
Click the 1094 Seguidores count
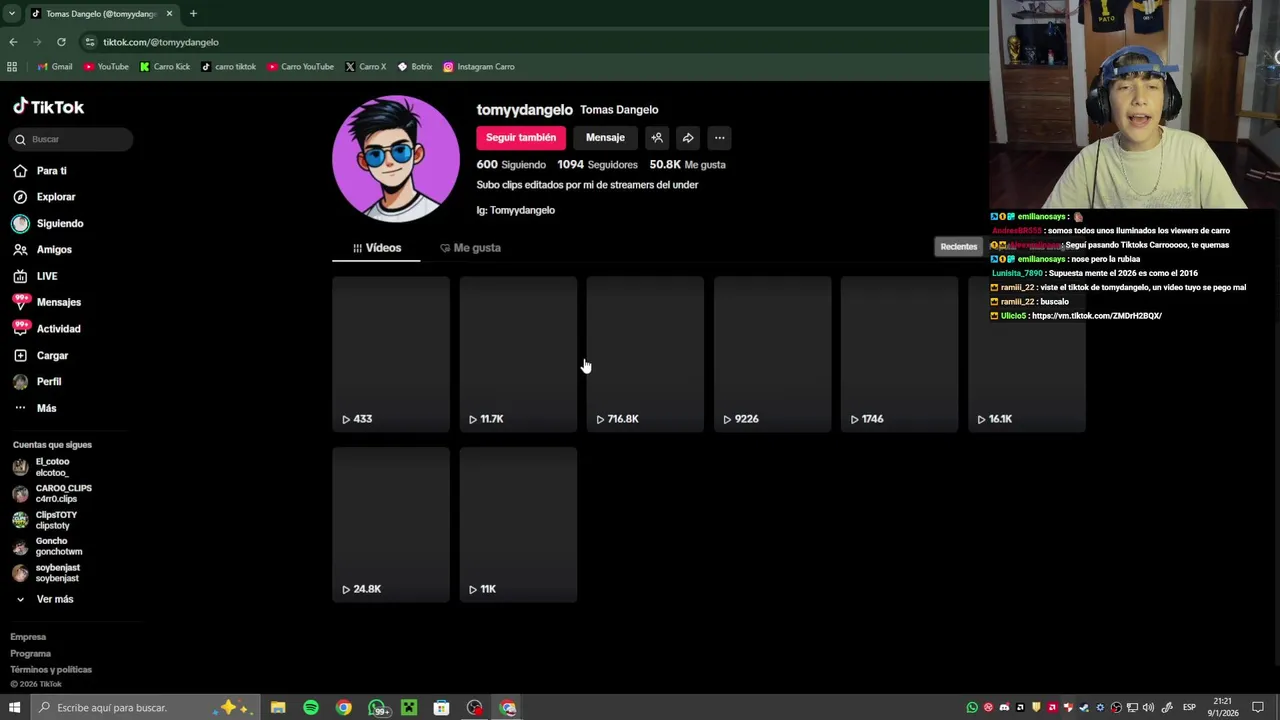tap(597, 164)
